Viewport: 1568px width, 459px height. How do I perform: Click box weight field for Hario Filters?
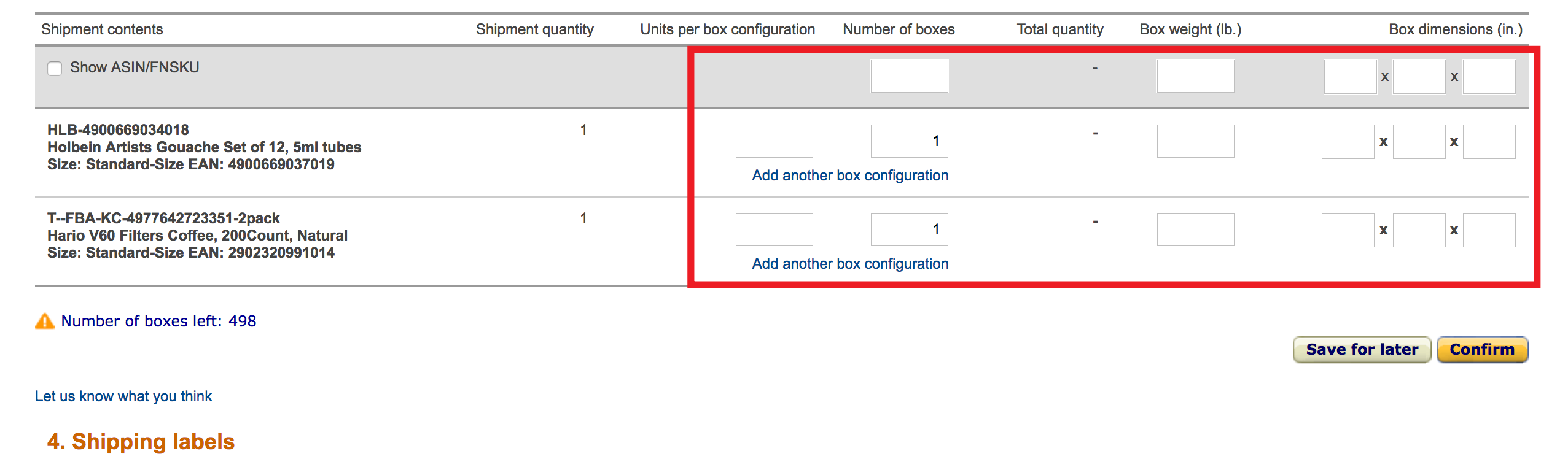coord(1196,229)
